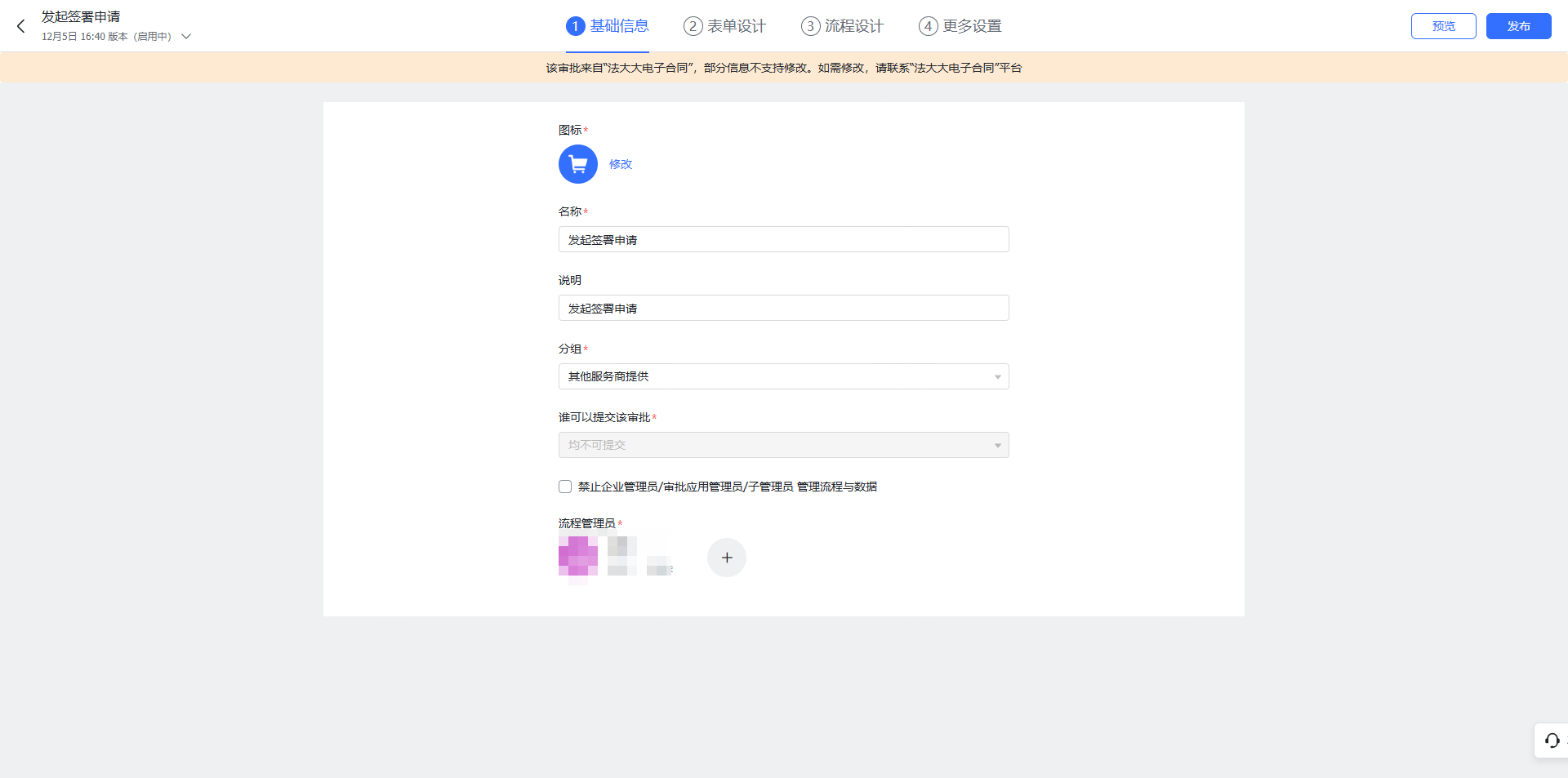Open the support headset icon

point(1552,740)
